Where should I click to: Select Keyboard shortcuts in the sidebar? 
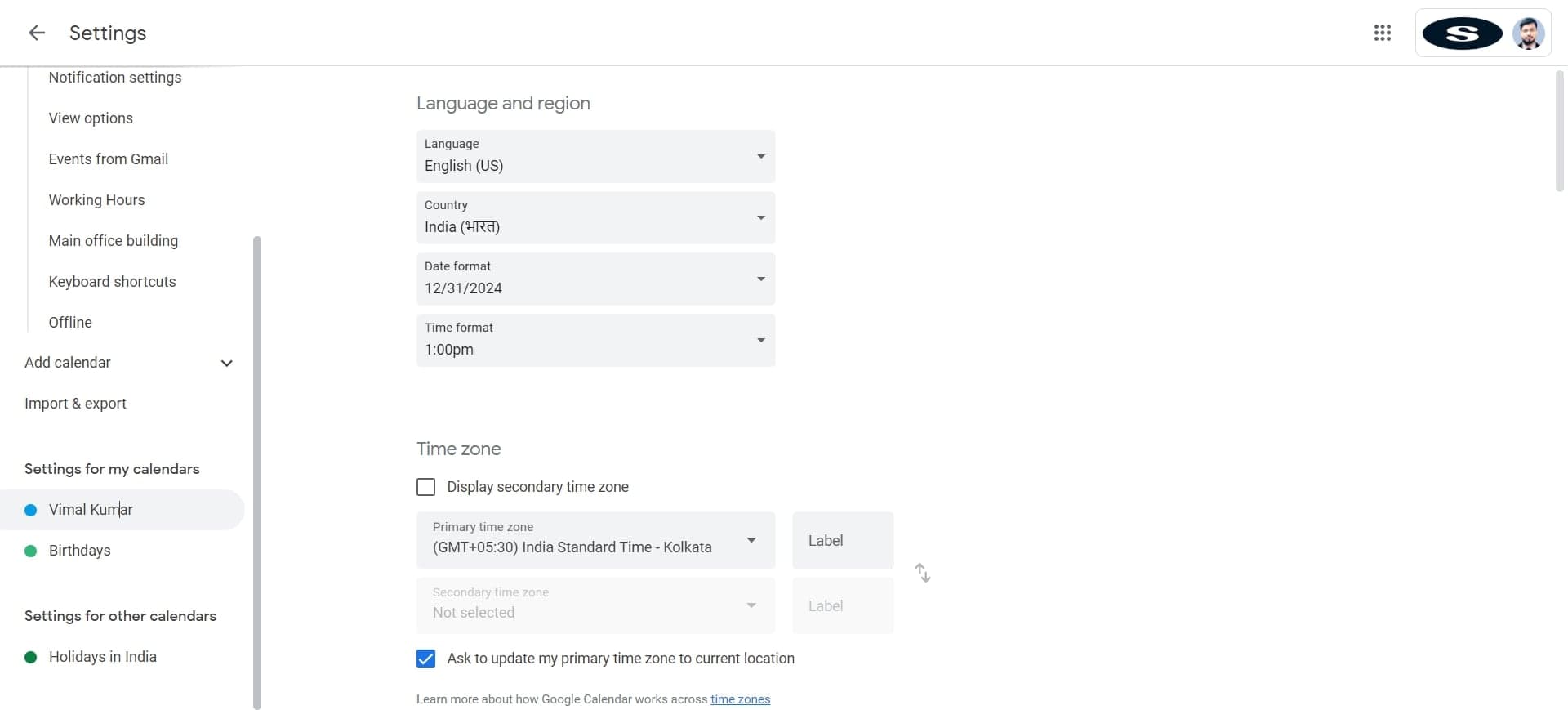(112, 281)
